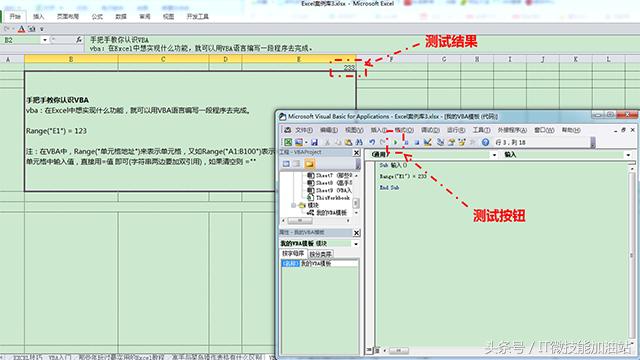The height and width of the screenshot is (360, 640).
Task: Switch to Procedure View at code window bottom
Action: tap(369, 350)
